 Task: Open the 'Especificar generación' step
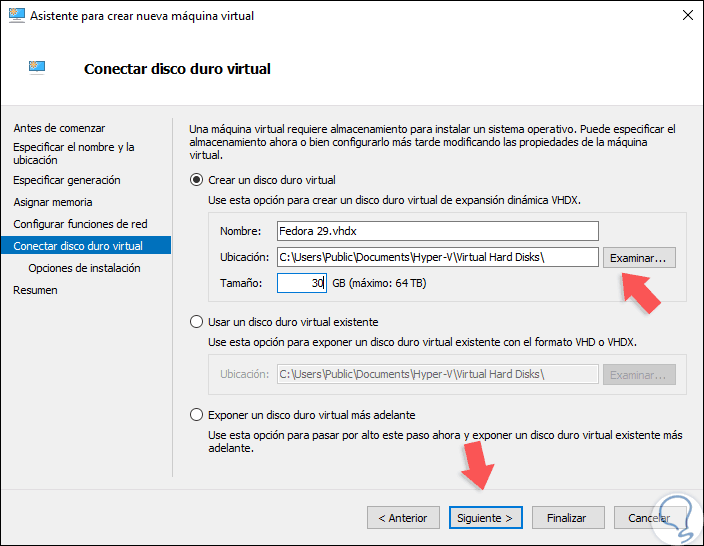point(67,180)
